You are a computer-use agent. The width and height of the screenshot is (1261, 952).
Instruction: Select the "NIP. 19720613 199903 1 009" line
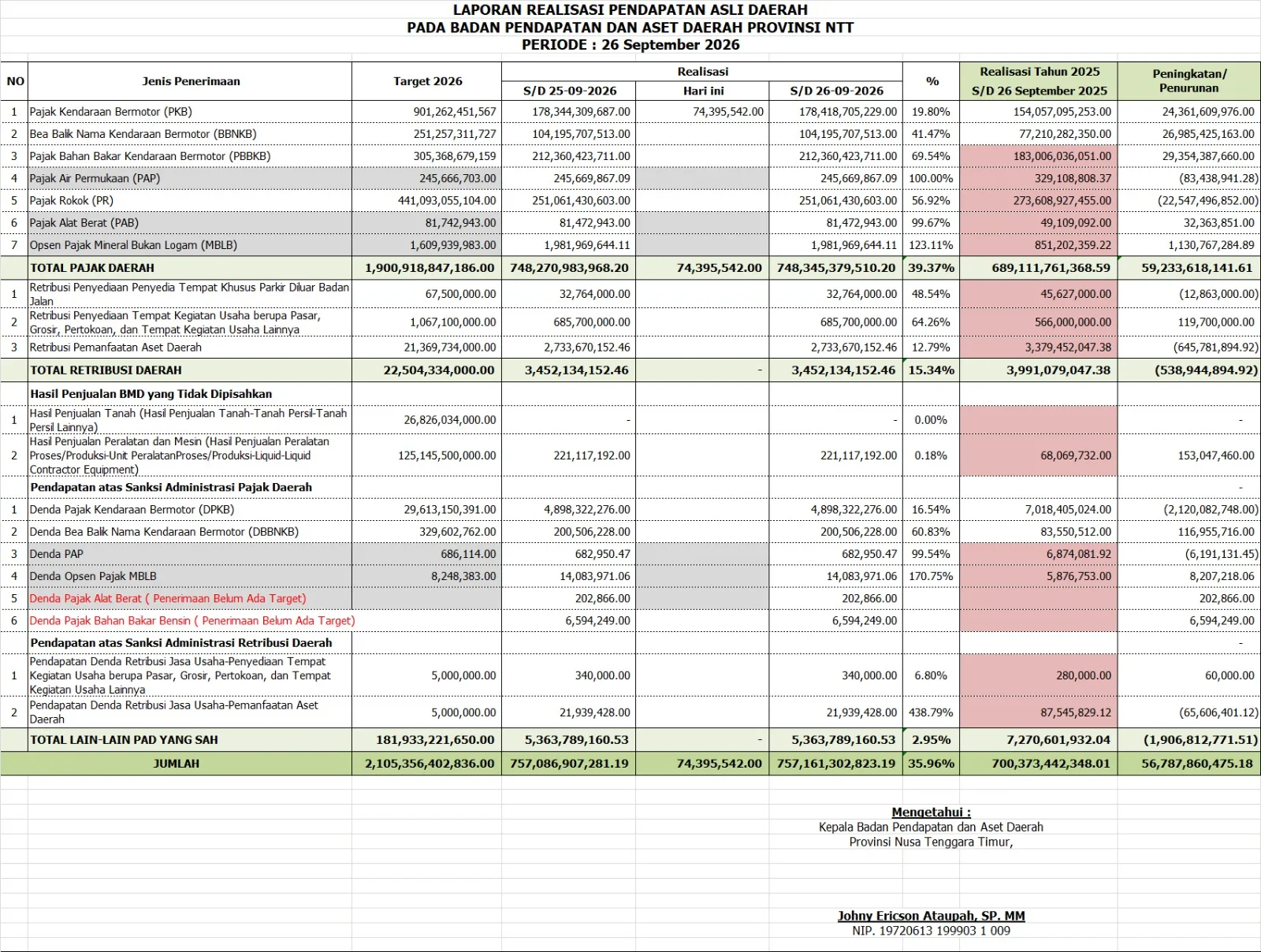931,931
